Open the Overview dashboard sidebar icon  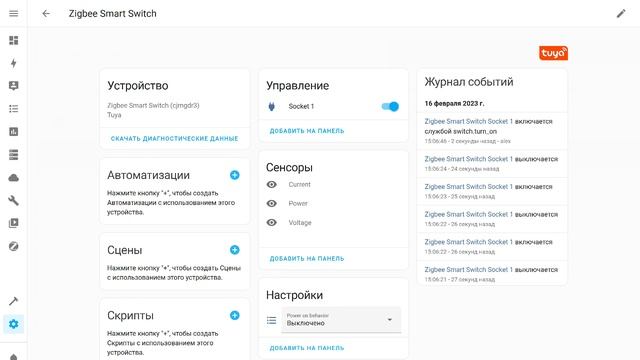point(13,40)
